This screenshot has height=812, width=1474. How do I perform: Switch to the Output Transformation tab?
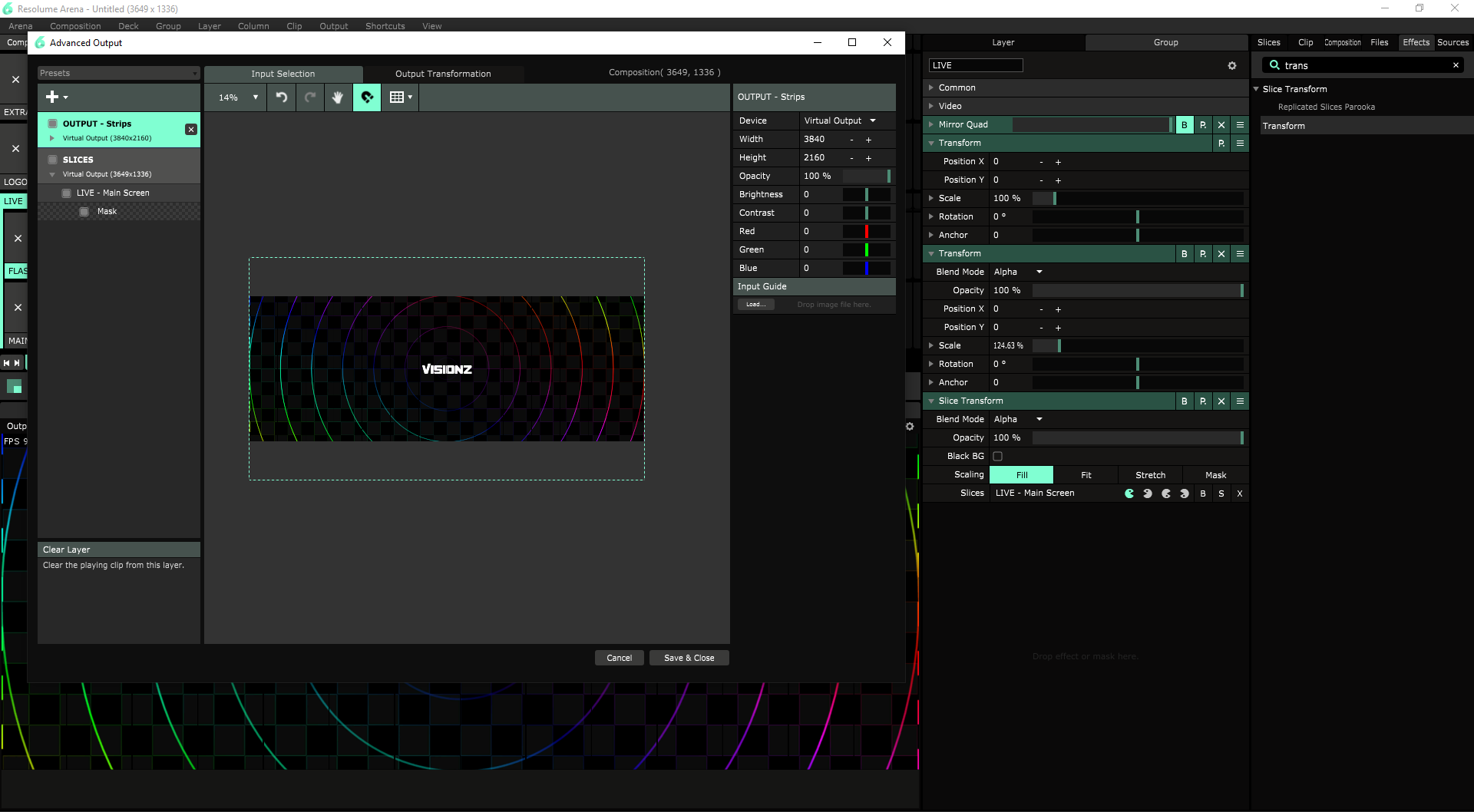click(x=443, y=74)
